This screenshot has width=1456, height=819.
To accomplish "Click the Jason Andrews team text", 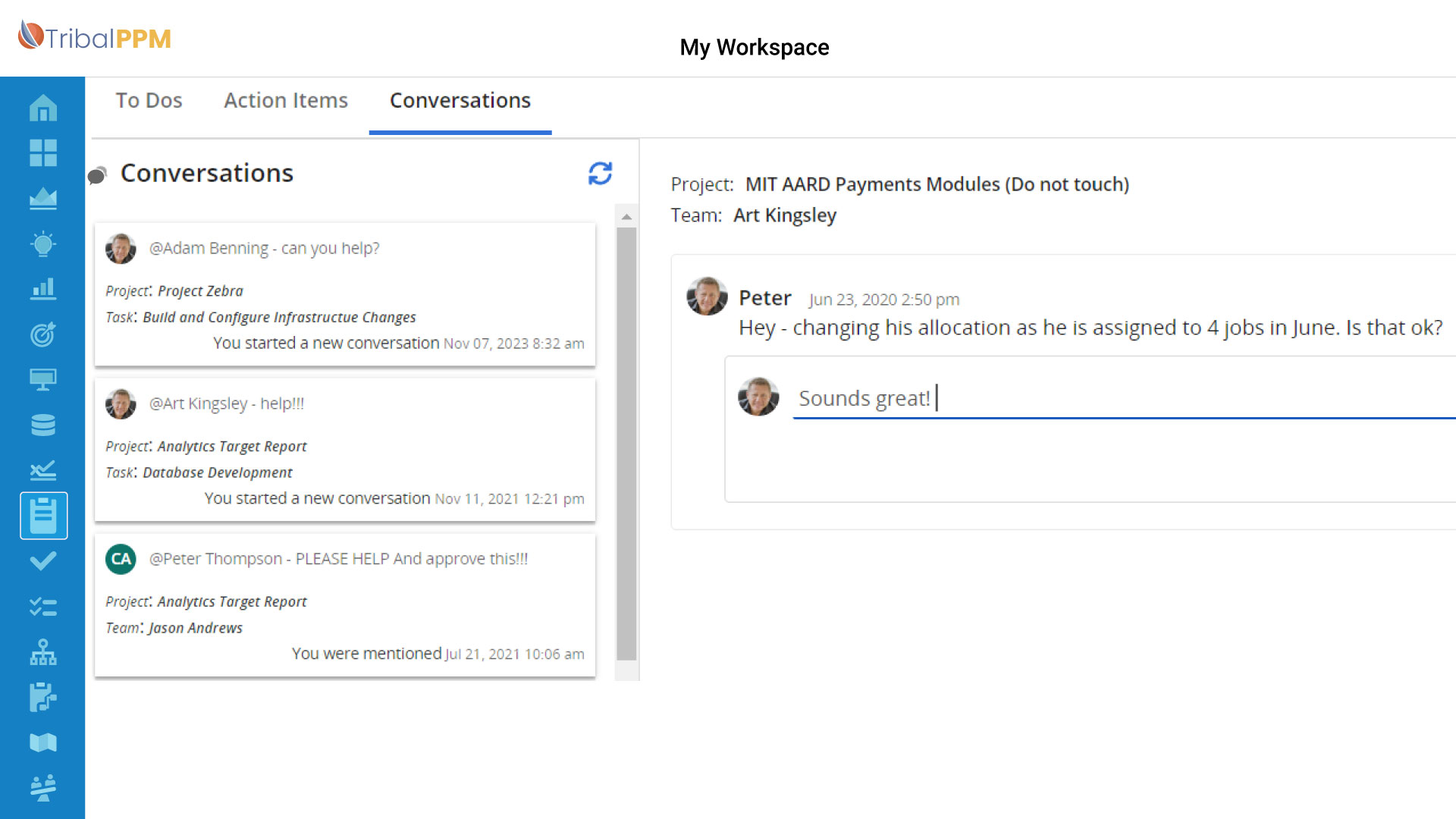I will coord(196,629).
